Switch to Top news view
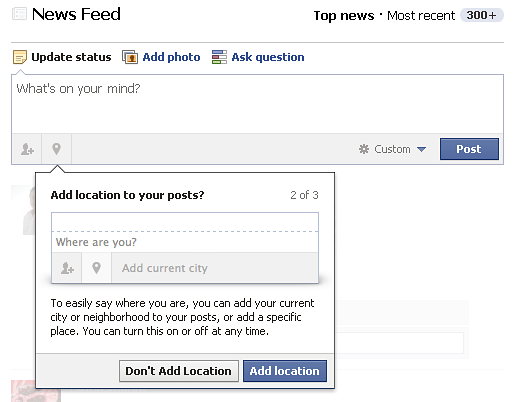Viewport: 515px width, 402px height. 344,16
